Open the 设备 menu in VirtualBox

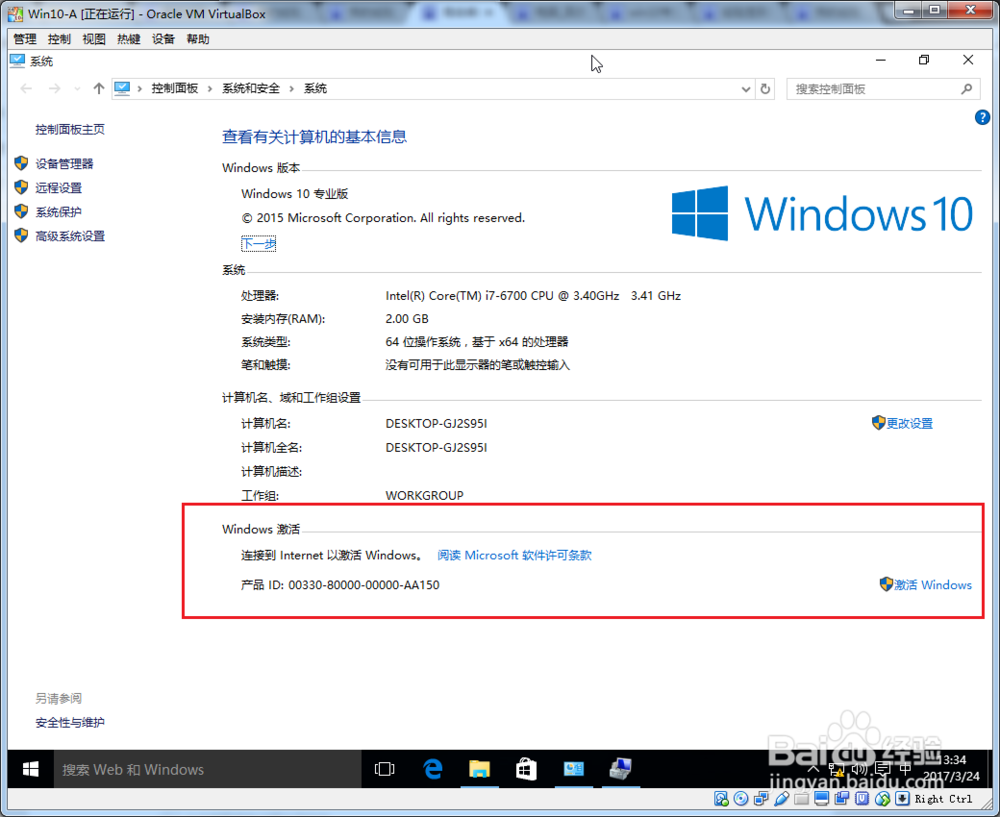tap(162, 38)
